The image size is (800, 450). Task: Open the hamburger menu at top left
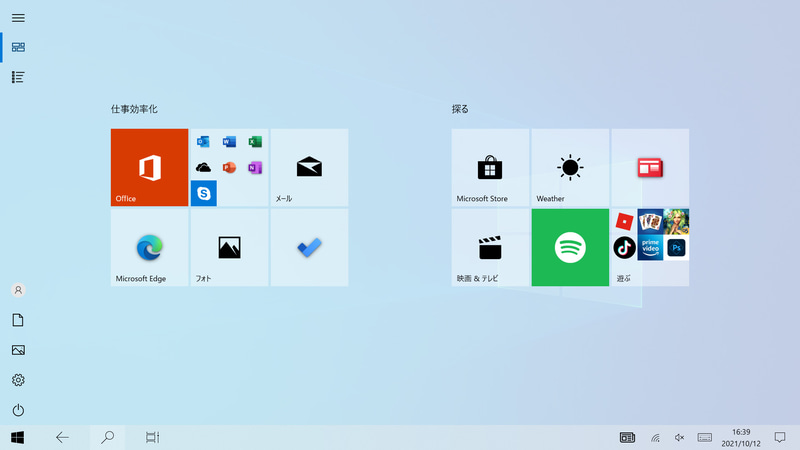pyautogui.click(x=18, y=18)
